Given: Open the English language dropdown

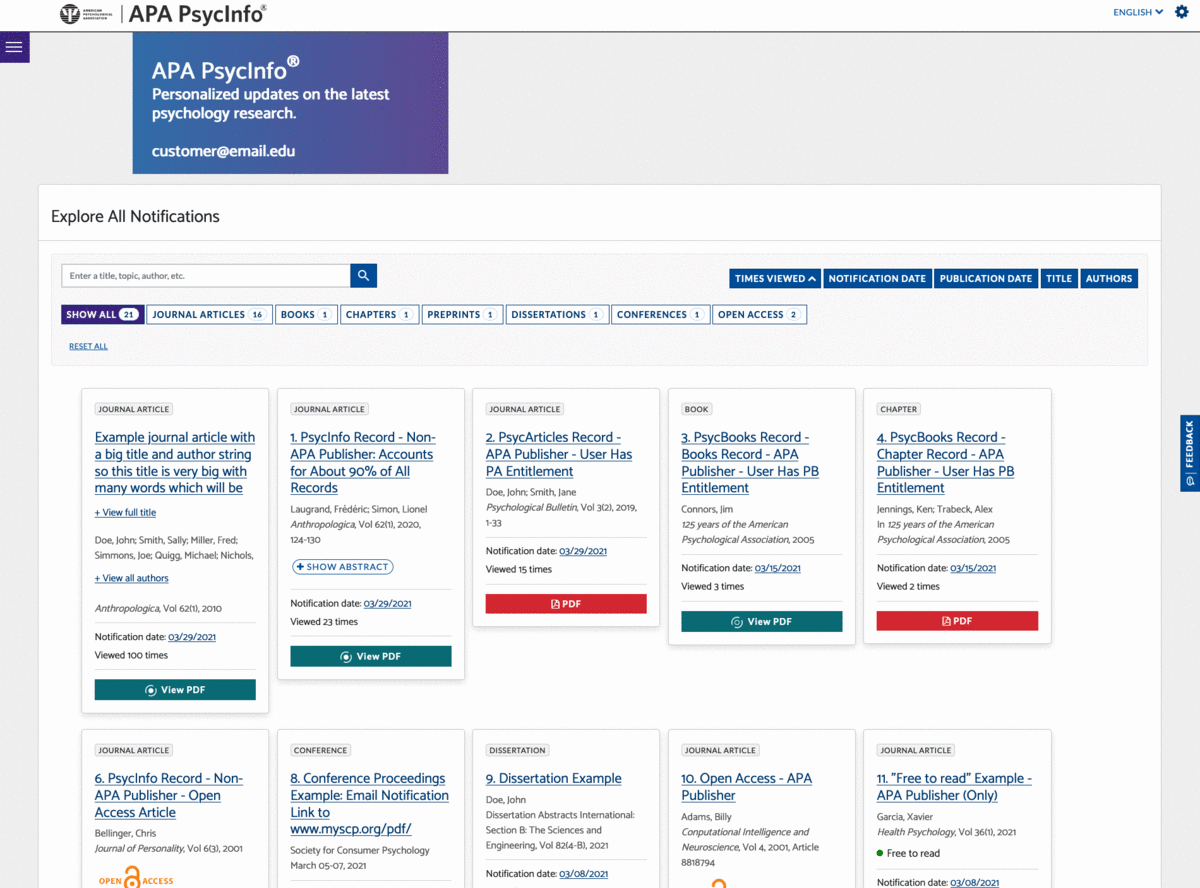Looking at the screenshot, I should 1138,12.
